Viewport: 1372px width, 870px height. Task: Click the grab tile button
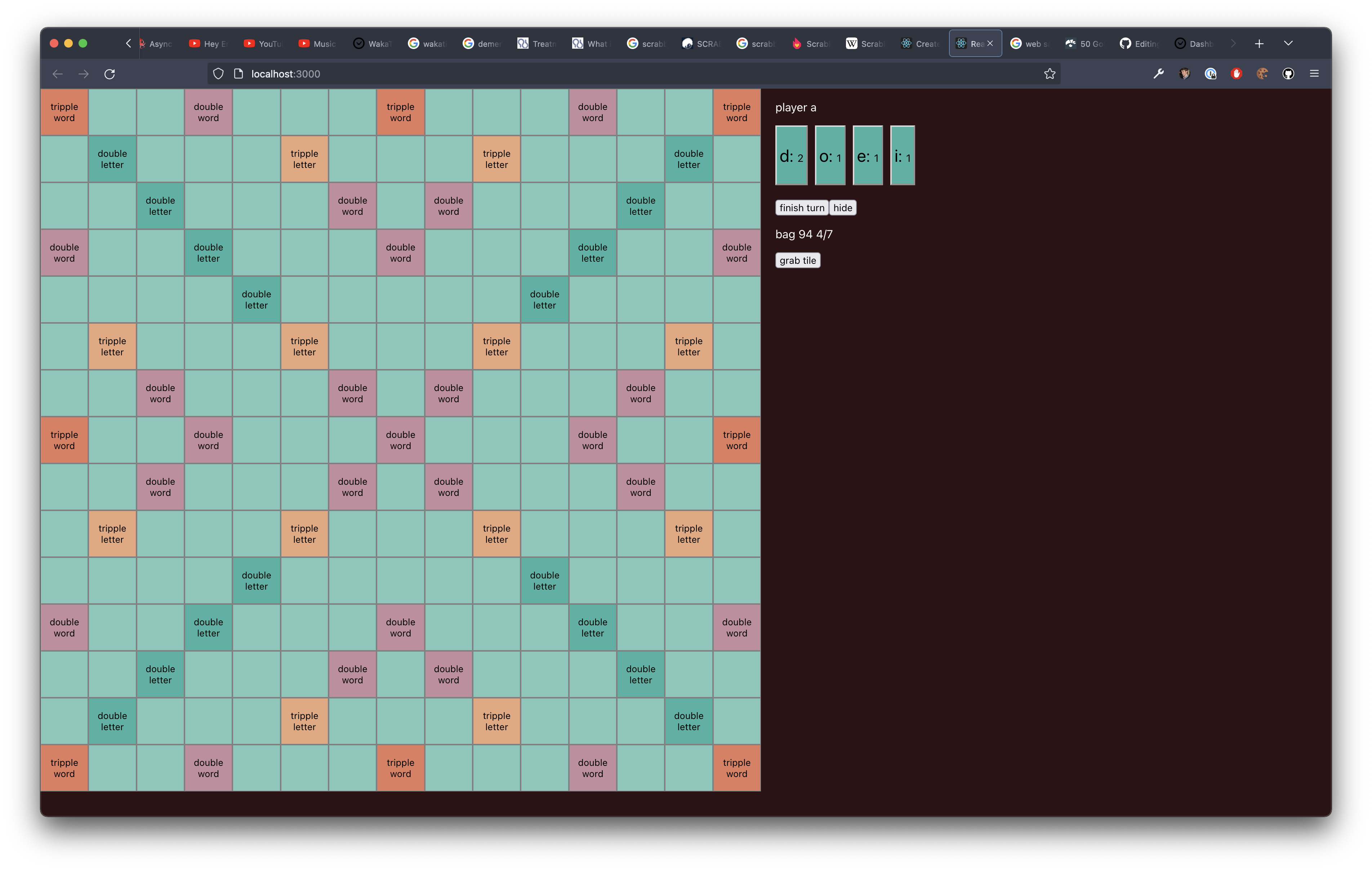coord(797,260)
